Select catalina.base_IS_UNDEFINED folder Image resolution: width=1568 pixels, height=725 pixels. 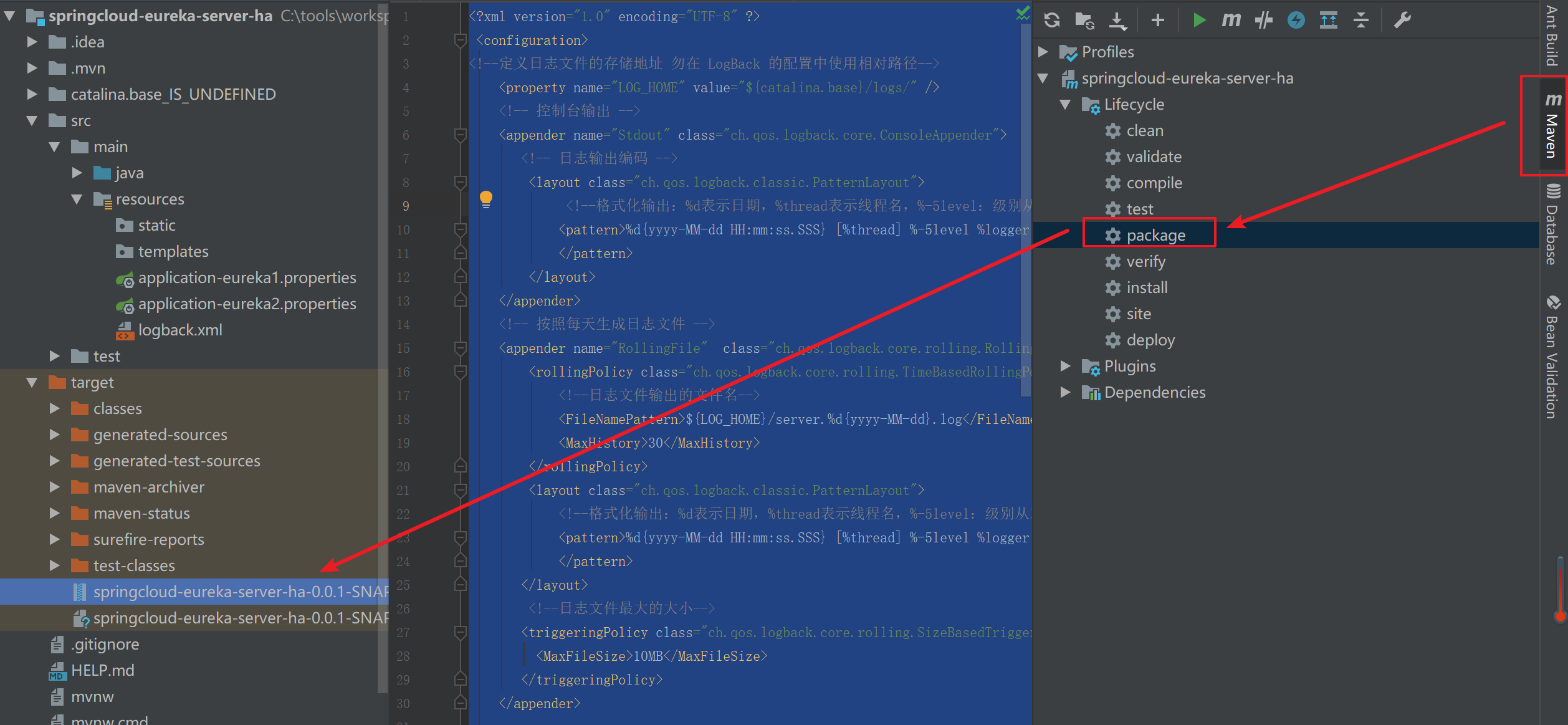(162, 94)
